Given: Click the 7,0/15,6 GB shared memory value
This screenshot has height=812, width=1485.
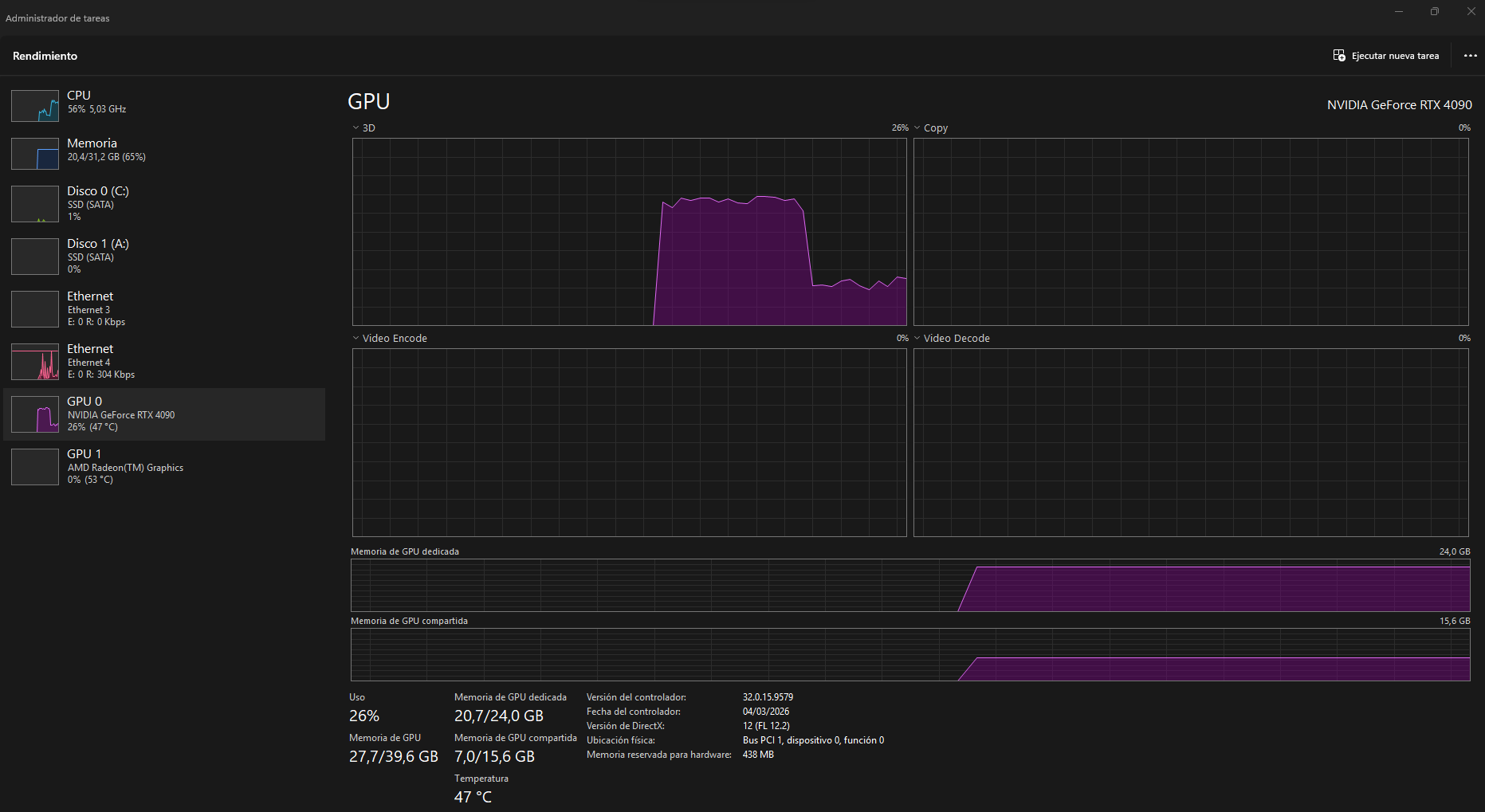Looking at the screenshot, I should 494,756.
